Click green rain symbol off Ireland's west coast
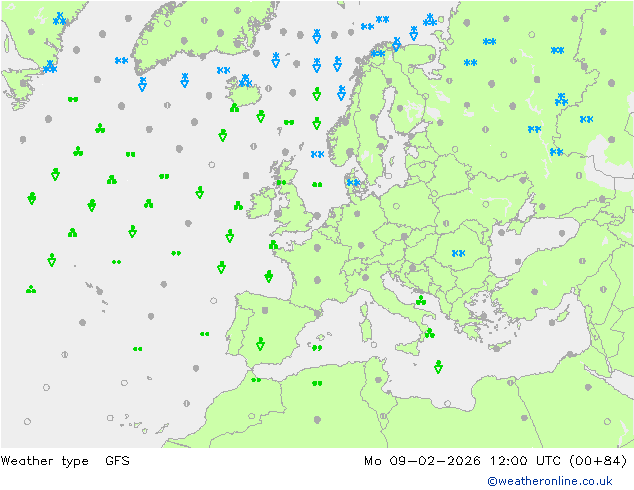 pyautogui.click(x=238, y=206)
